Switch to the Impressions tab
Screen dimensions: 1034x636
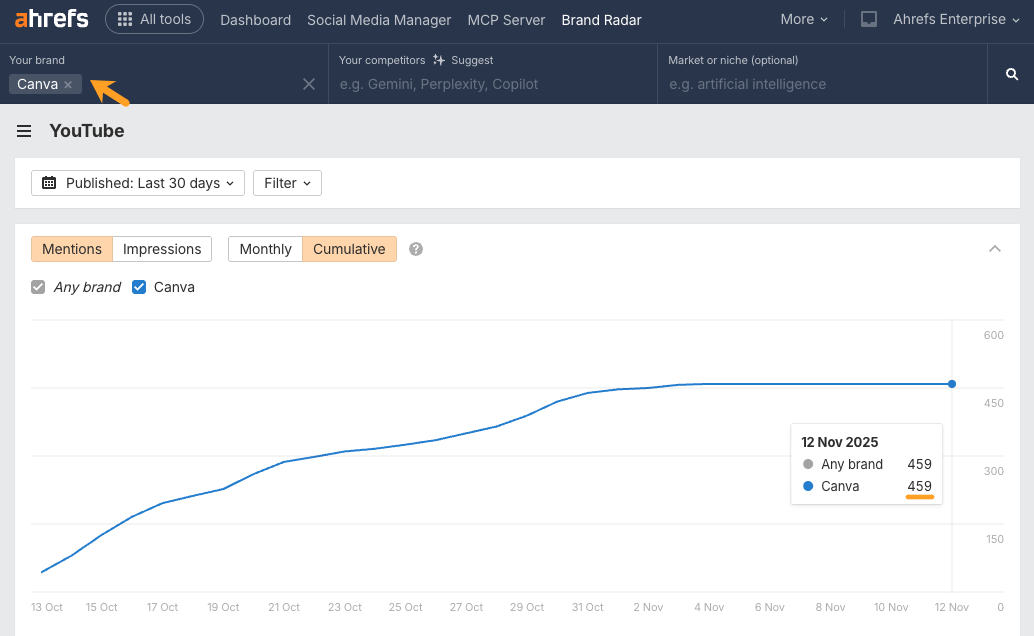161,248
